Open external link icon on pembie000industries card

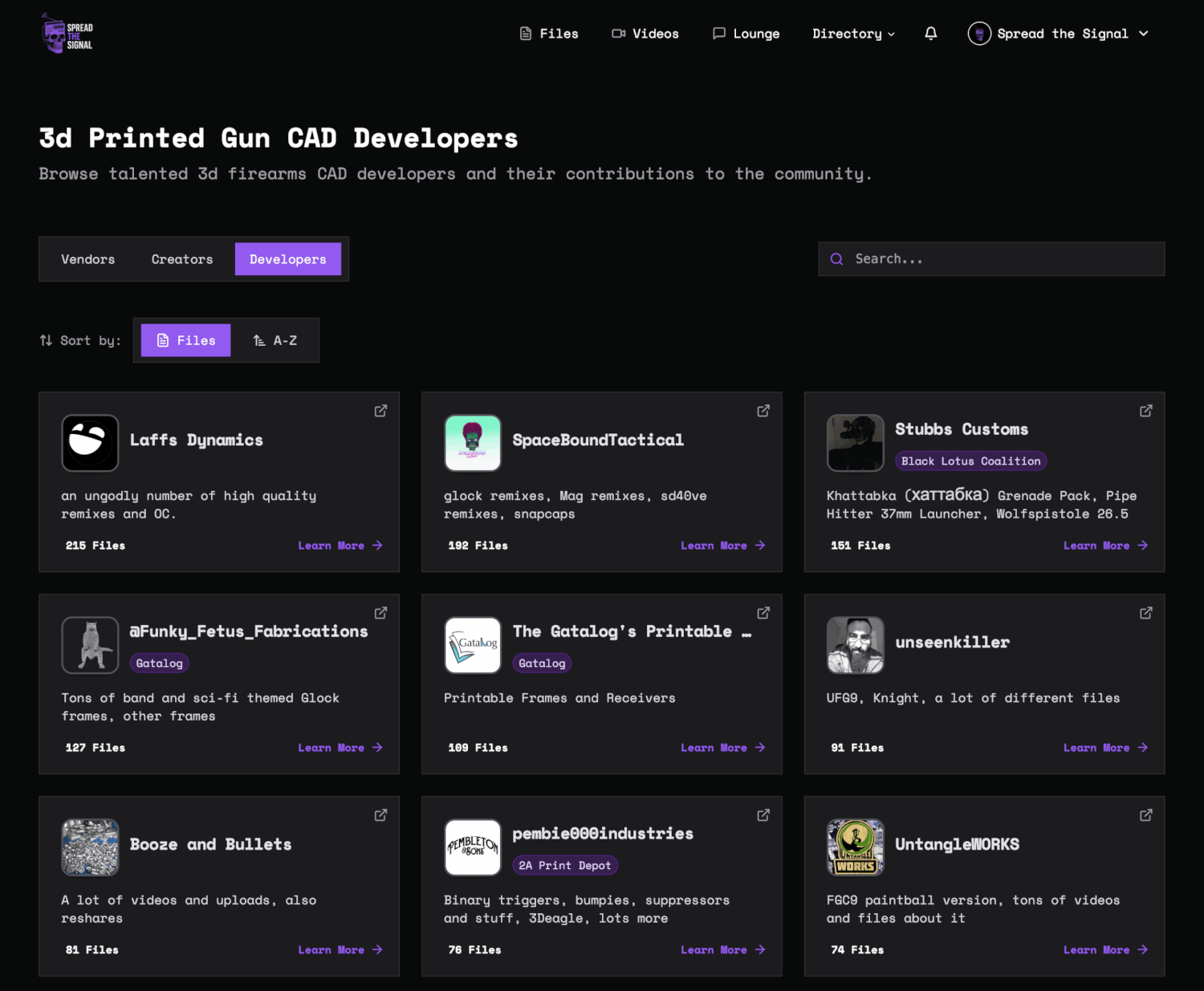point(763,815)
